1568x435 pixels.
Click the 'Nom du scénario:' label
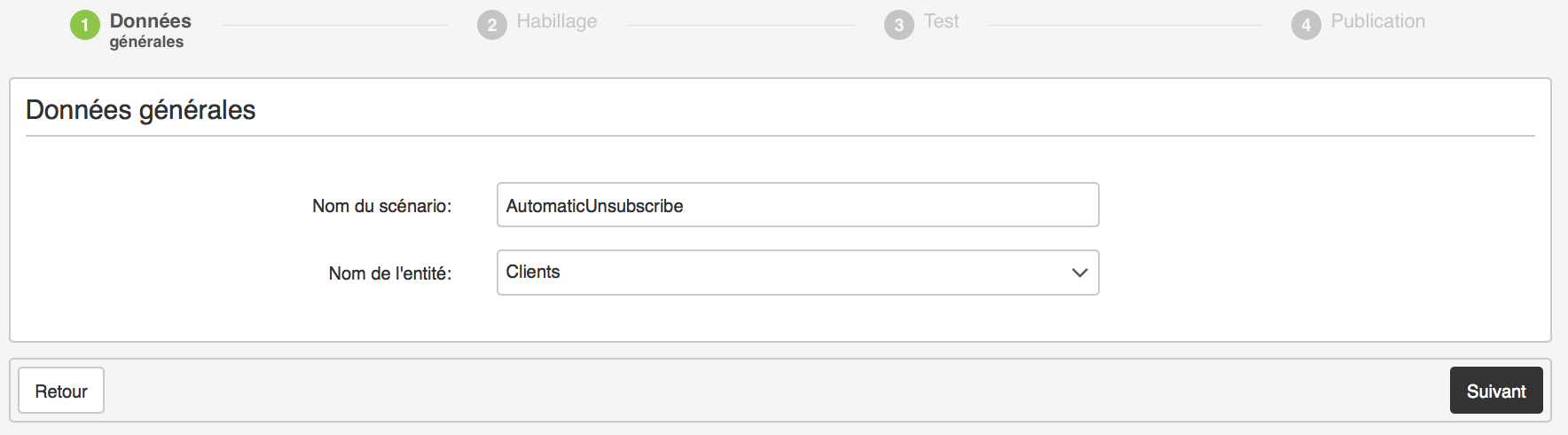(x=381, y=206)
